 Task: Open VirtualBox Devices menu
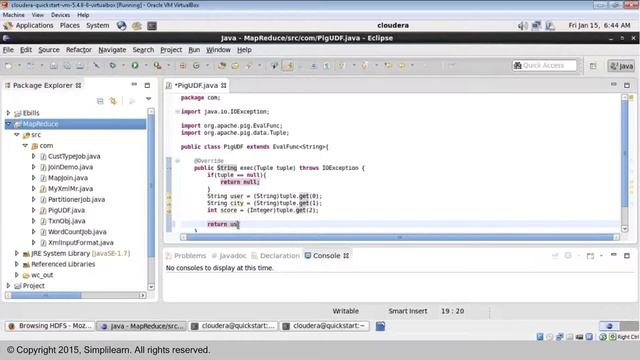click(x=60, y=15)
